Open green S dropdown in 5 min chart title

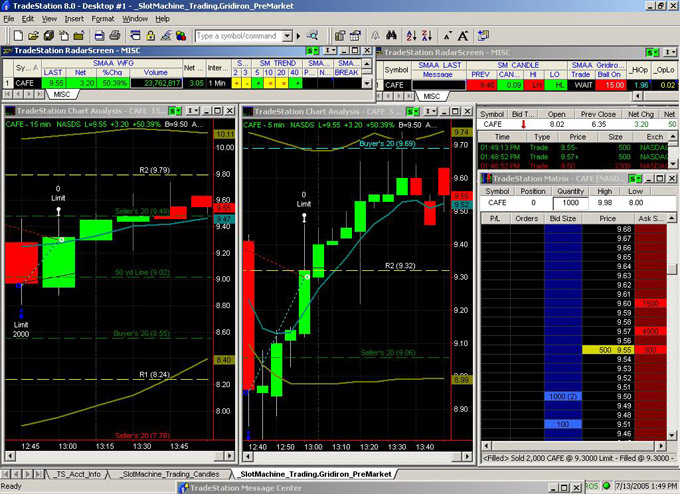(x=412, y=111)
